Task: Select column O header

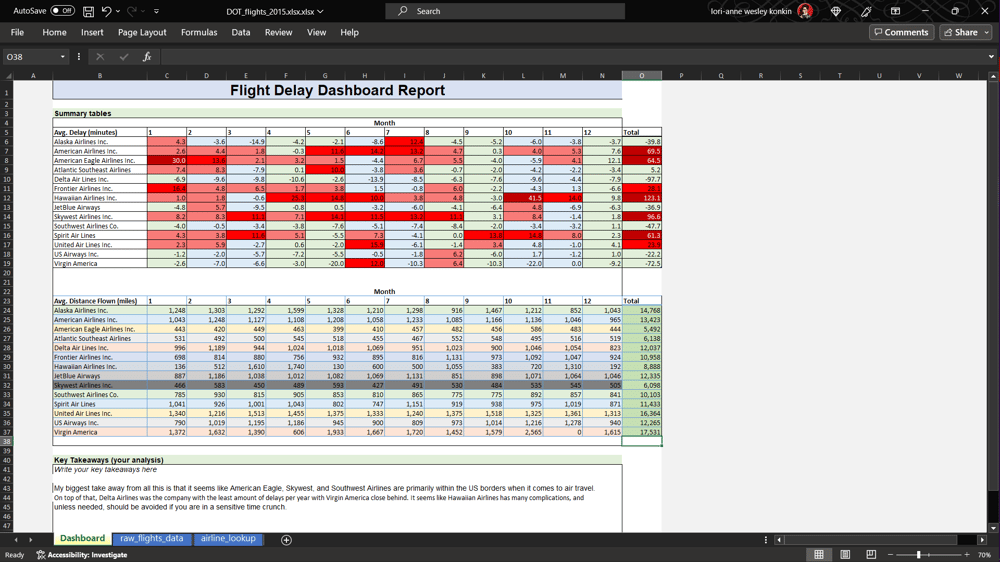Action: click(x=642, y=75)
